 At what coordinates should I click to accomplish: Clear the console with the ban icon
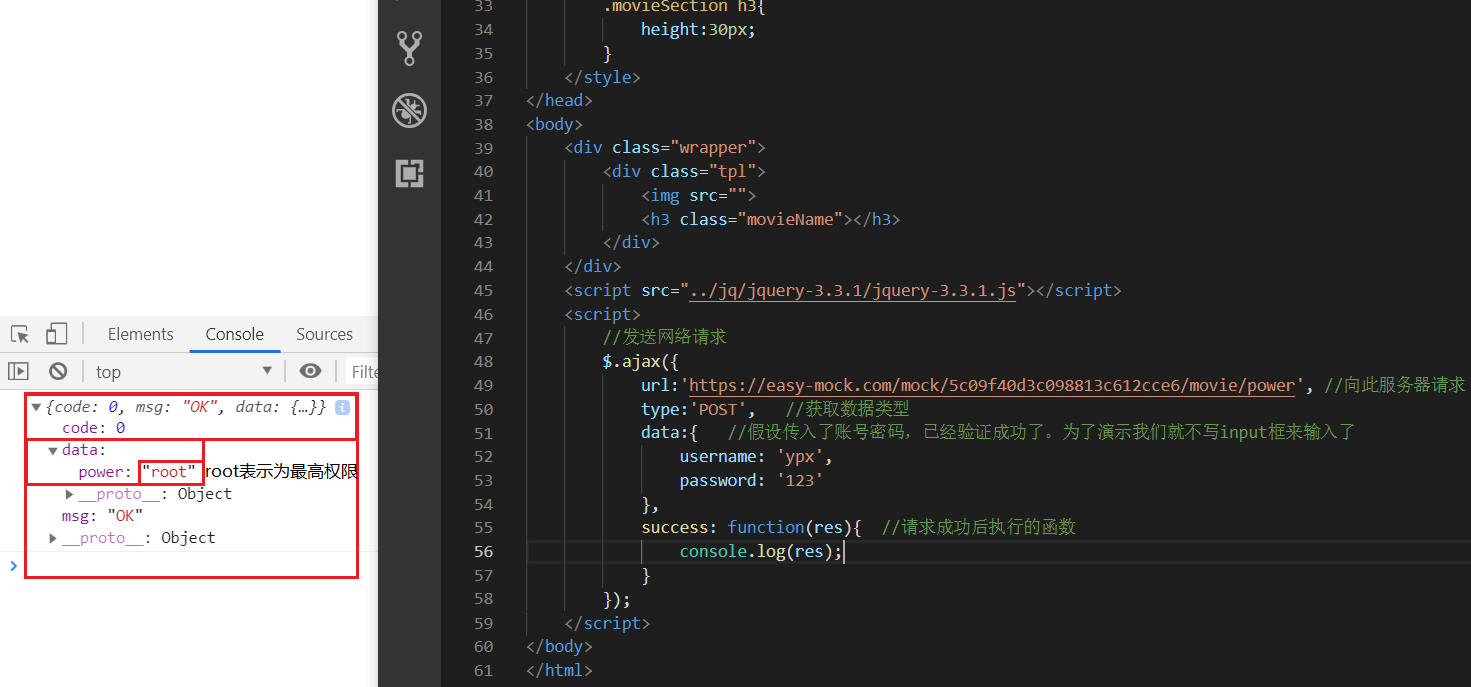coord(58,371)
